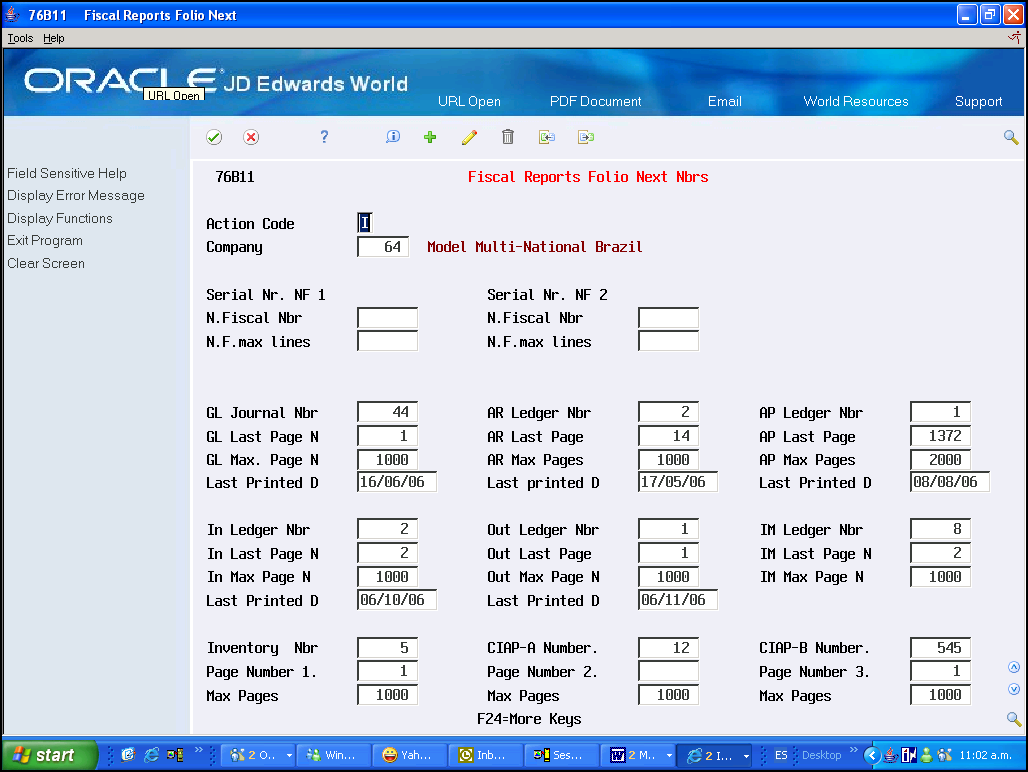Viewport: 1028px width, 772px height.
Task: Click the CIAP-B Number field
Action: click(940, 647)
